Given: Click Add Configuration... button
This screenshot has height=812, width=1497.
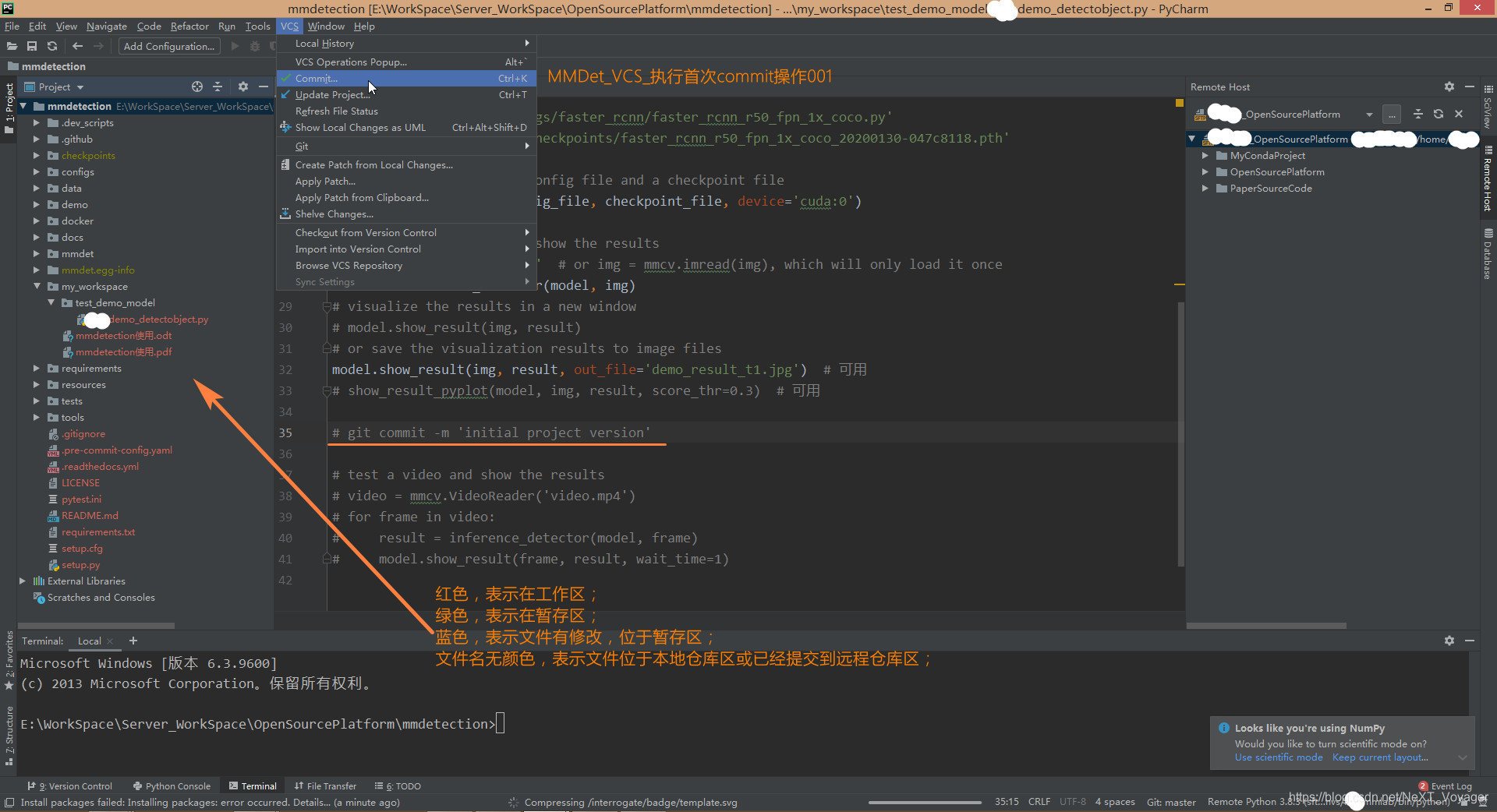Looking at the screenshot, I should coord(168,46).
